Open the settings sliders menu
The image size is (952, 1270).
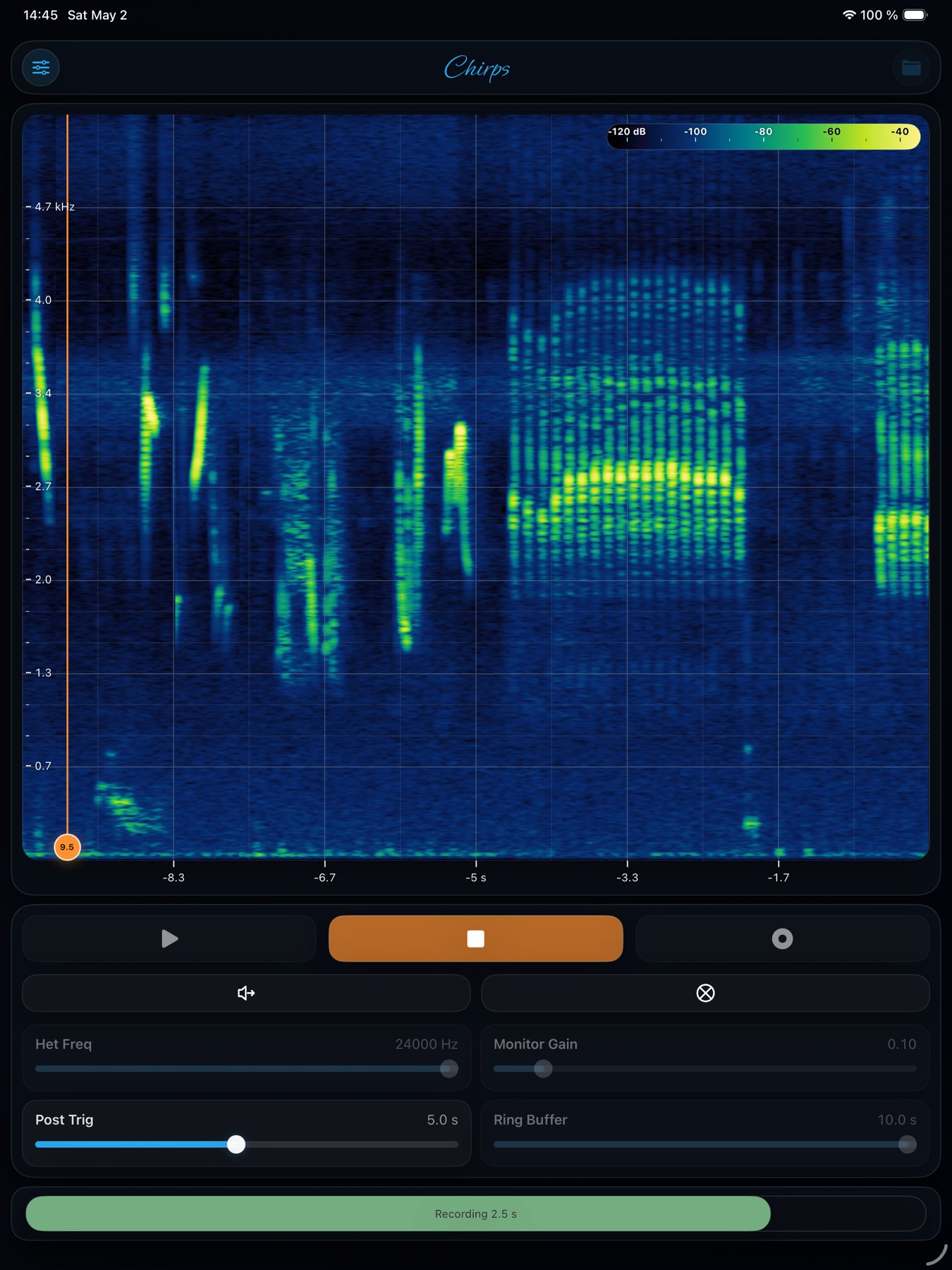[41, 68]
